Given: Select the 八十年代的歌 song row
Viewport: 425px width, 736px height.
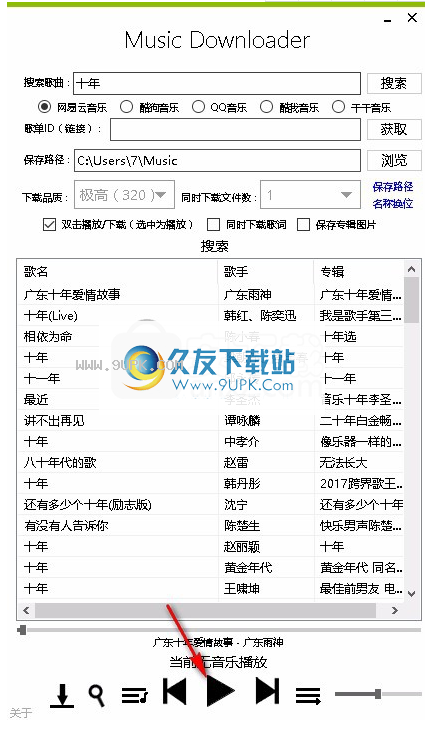Looking at the screenshot, I should pyautogui.click(x=211, y=463).
